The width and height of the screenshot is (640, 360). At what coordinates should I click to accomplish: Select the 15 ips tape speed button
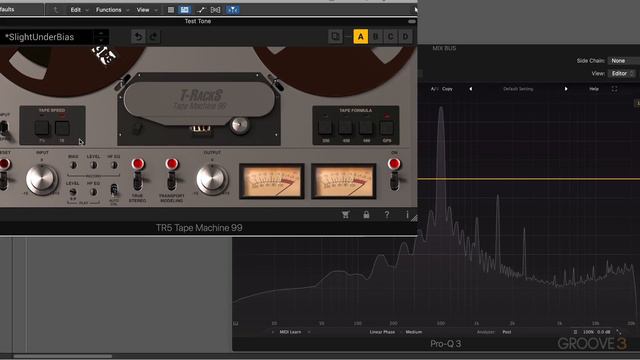point(62,128)
